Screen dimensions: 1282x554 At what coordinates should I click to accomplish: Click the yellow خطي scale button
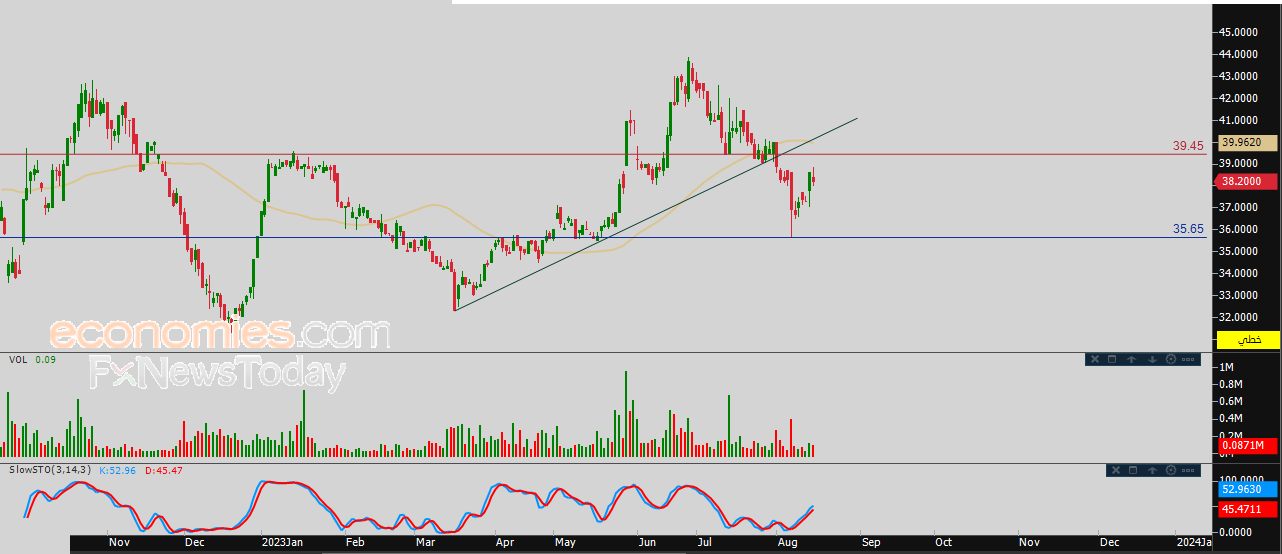click(x=1247, y=340)
